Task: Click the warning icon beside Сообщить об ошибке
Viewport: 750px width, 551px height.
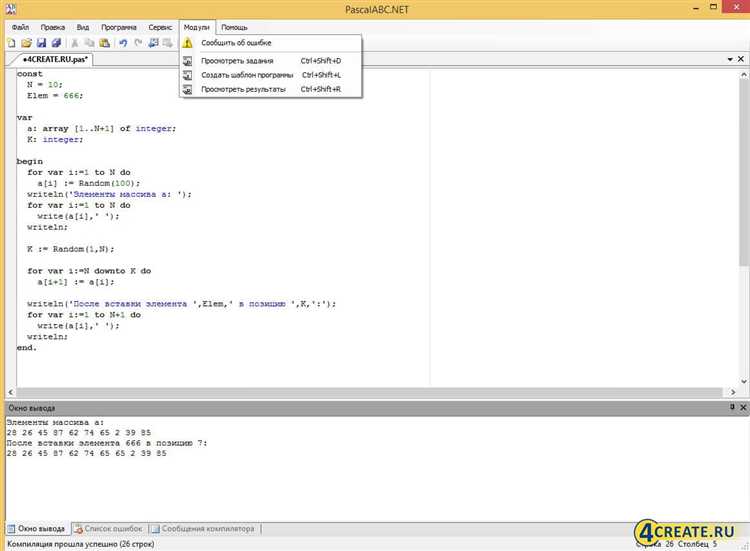Action: click(x=188, y=43)
